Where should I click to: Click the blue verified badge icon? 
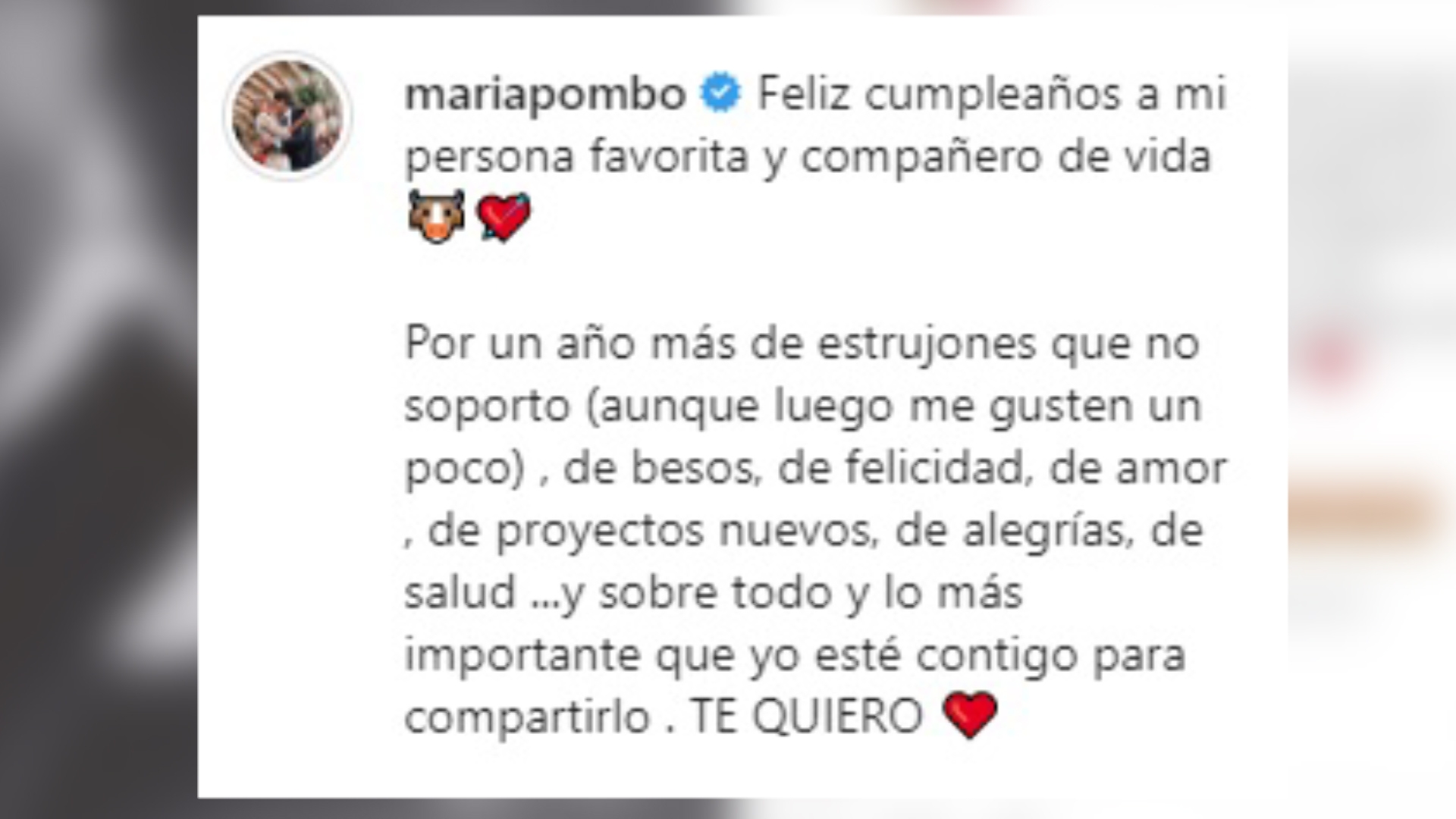(x=720, y=93)
